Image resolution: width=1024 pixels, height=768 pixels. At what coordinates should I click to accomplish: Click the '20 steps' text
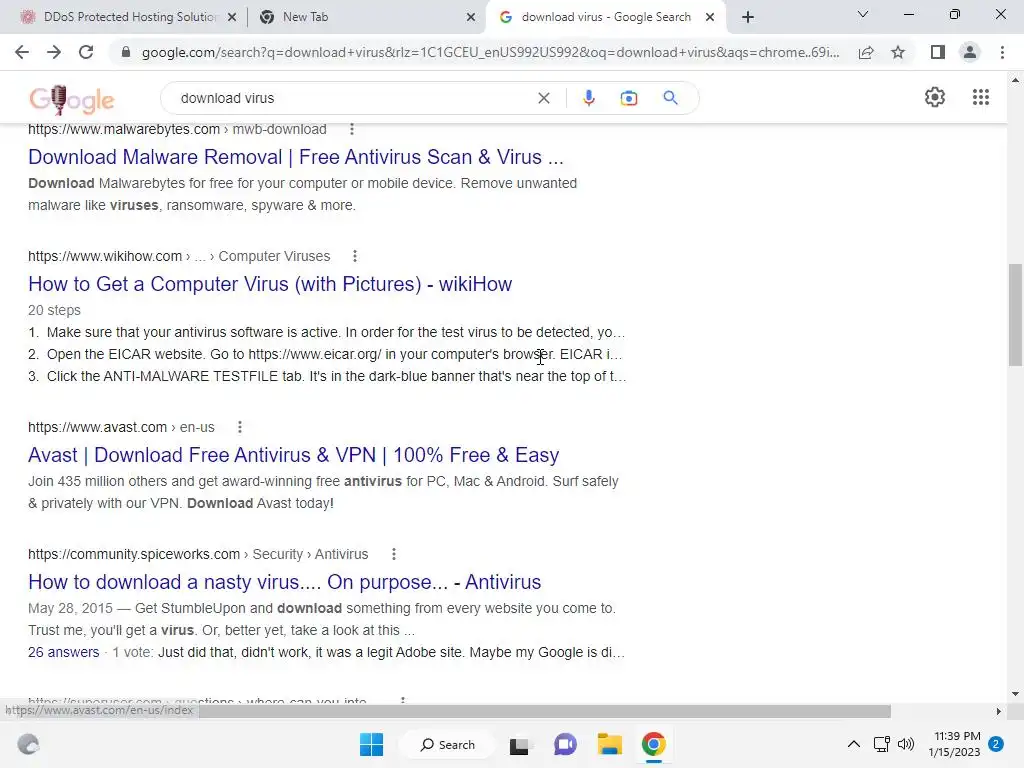coord(54,310)
